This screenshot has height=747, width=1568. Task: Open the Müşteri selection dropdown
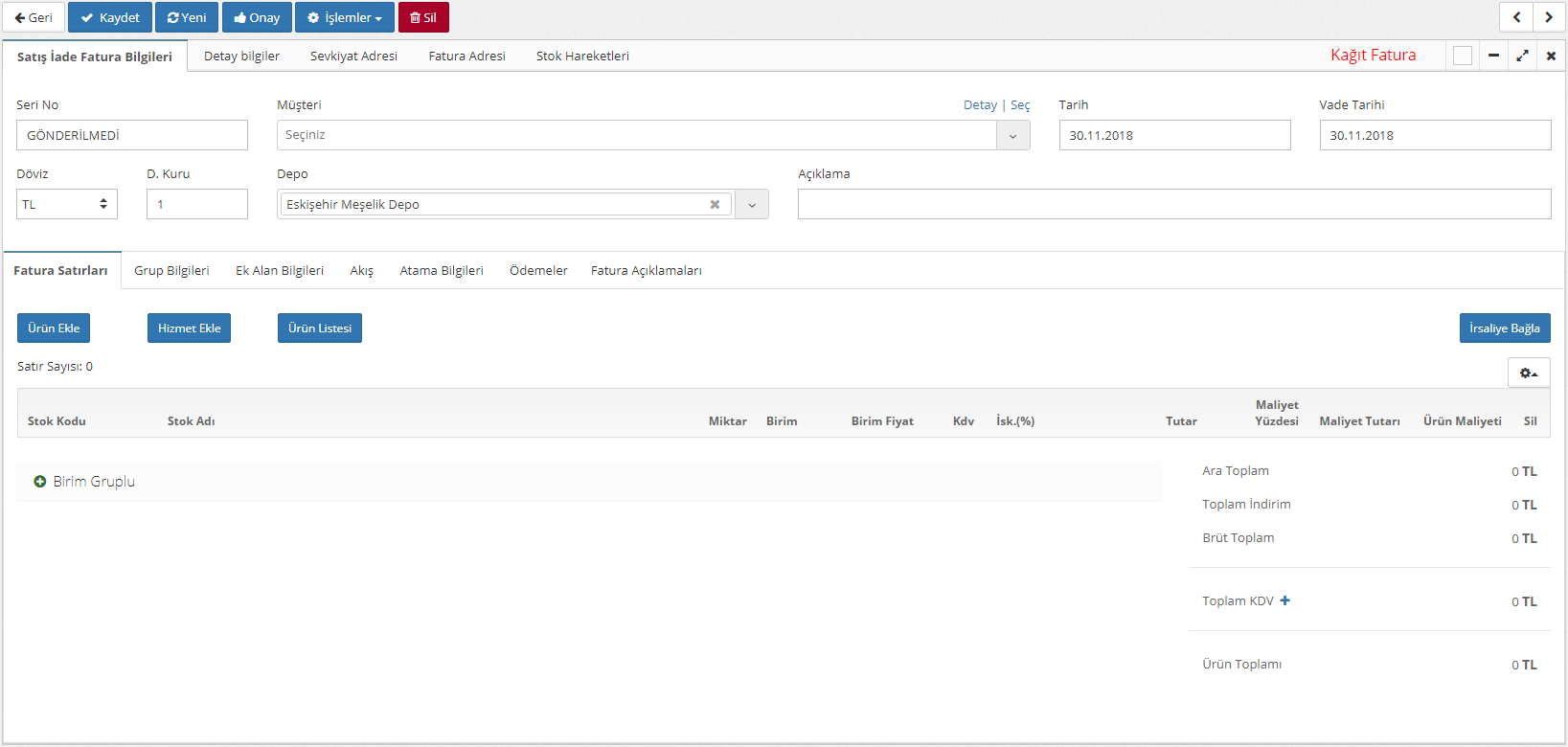[x=1012, y=135]
